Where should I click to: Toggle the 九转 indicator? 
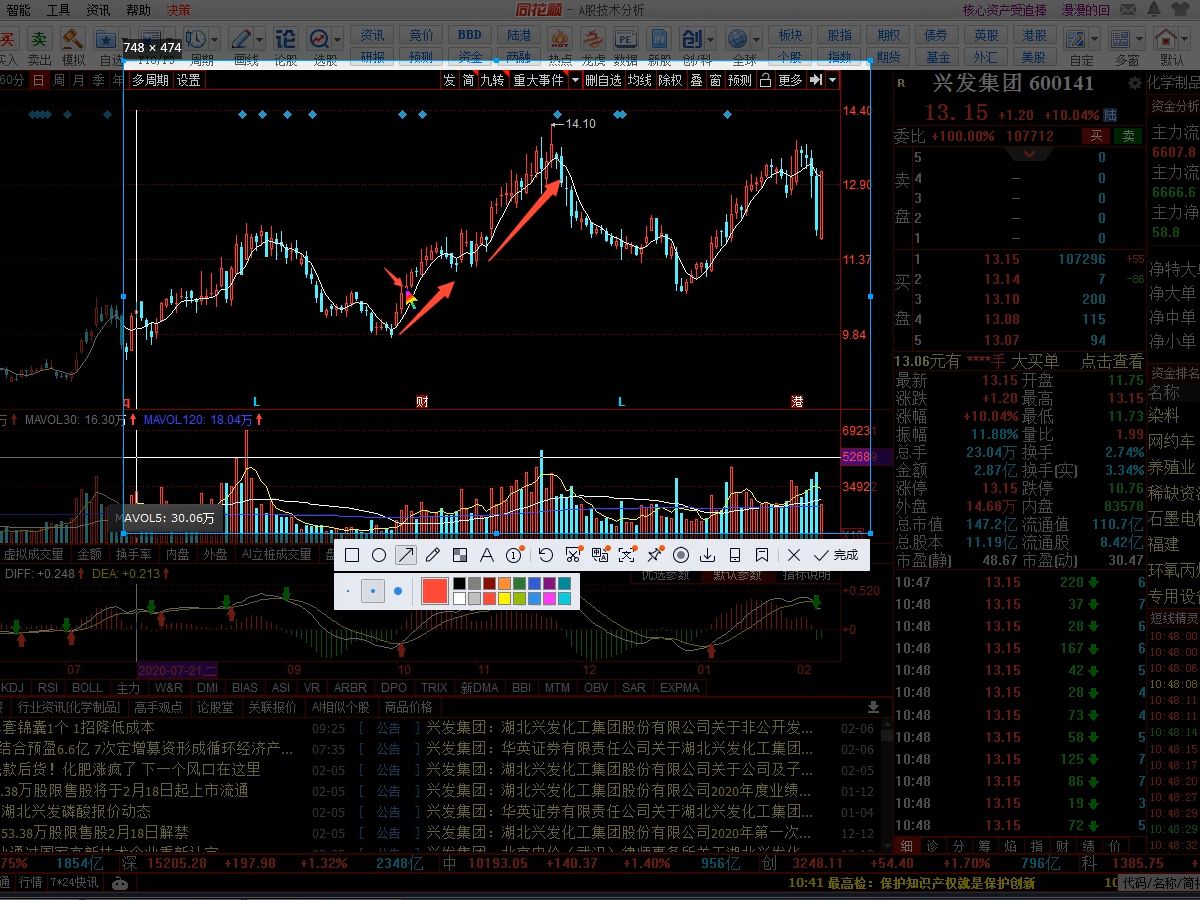tap(492, 80)
